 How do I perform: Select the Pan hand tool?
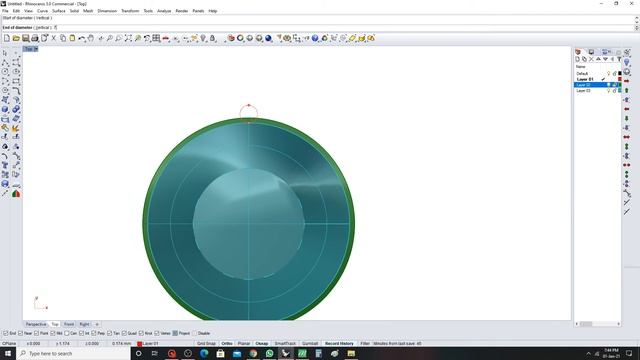point(91,38)
